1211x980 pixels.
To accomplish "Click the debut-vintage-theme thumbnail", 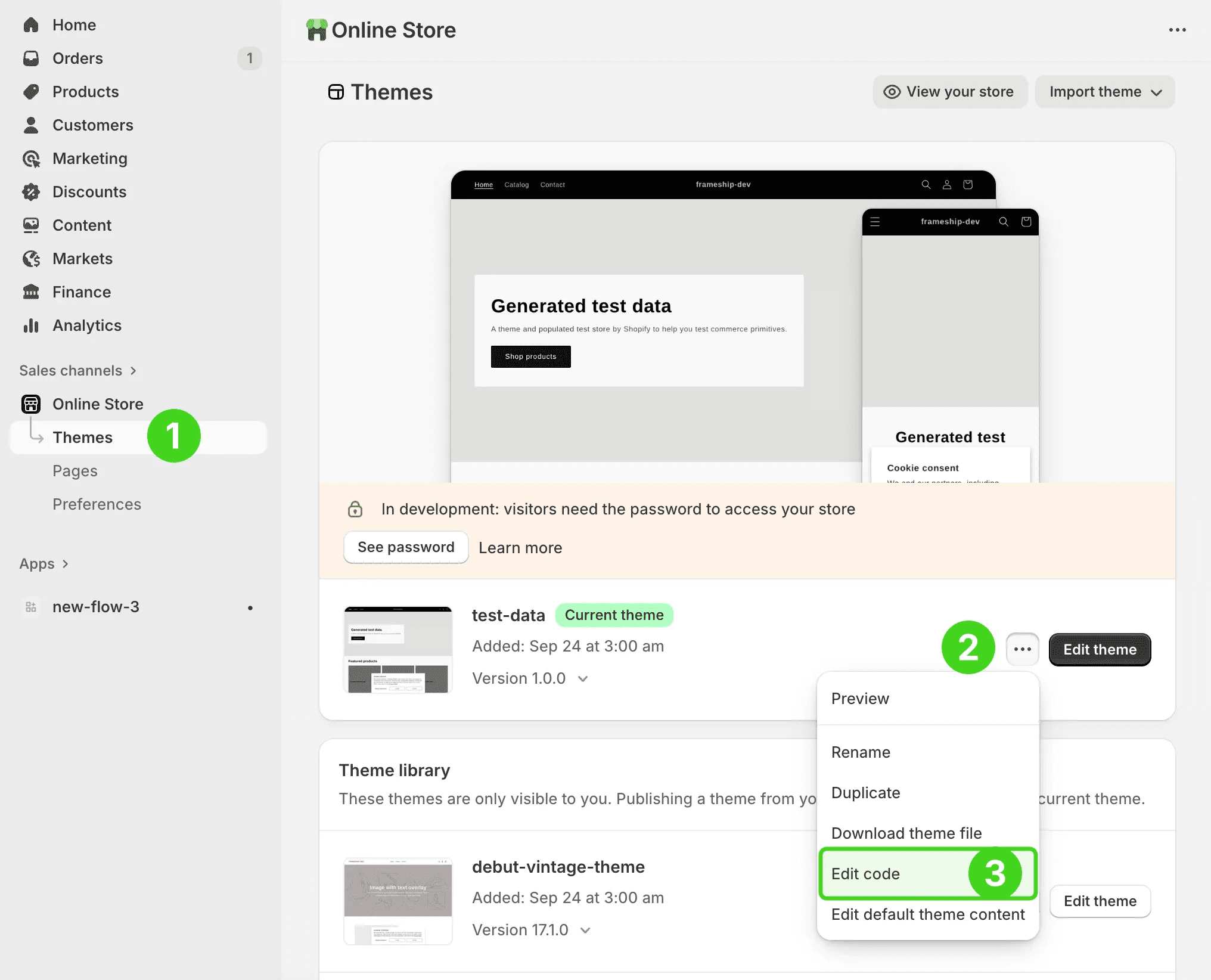I will coord(398,901).
